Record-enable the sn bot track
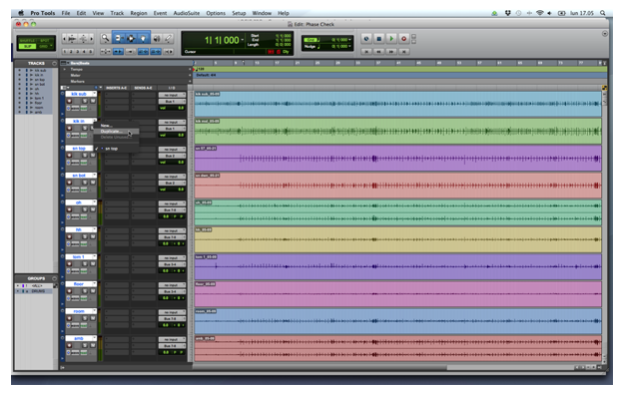The width and height of the screenshot is (634, 396). [69, 183]
